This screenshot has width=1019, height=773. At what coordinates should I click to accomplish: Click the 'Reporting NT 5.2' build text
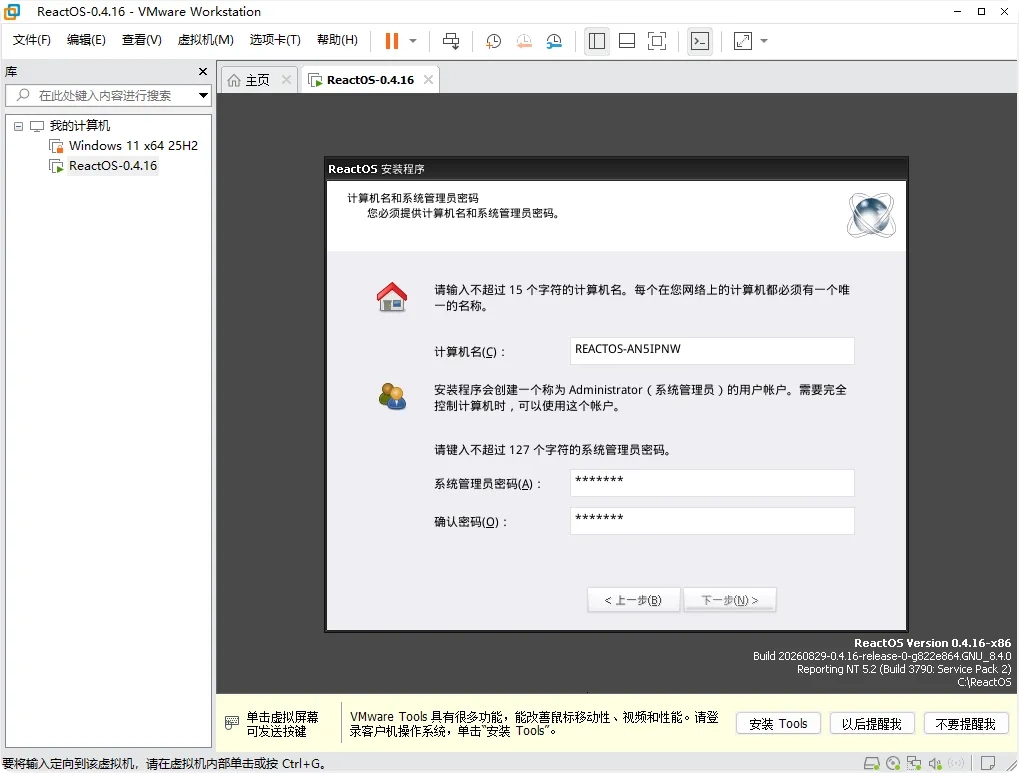coord(904,669)
